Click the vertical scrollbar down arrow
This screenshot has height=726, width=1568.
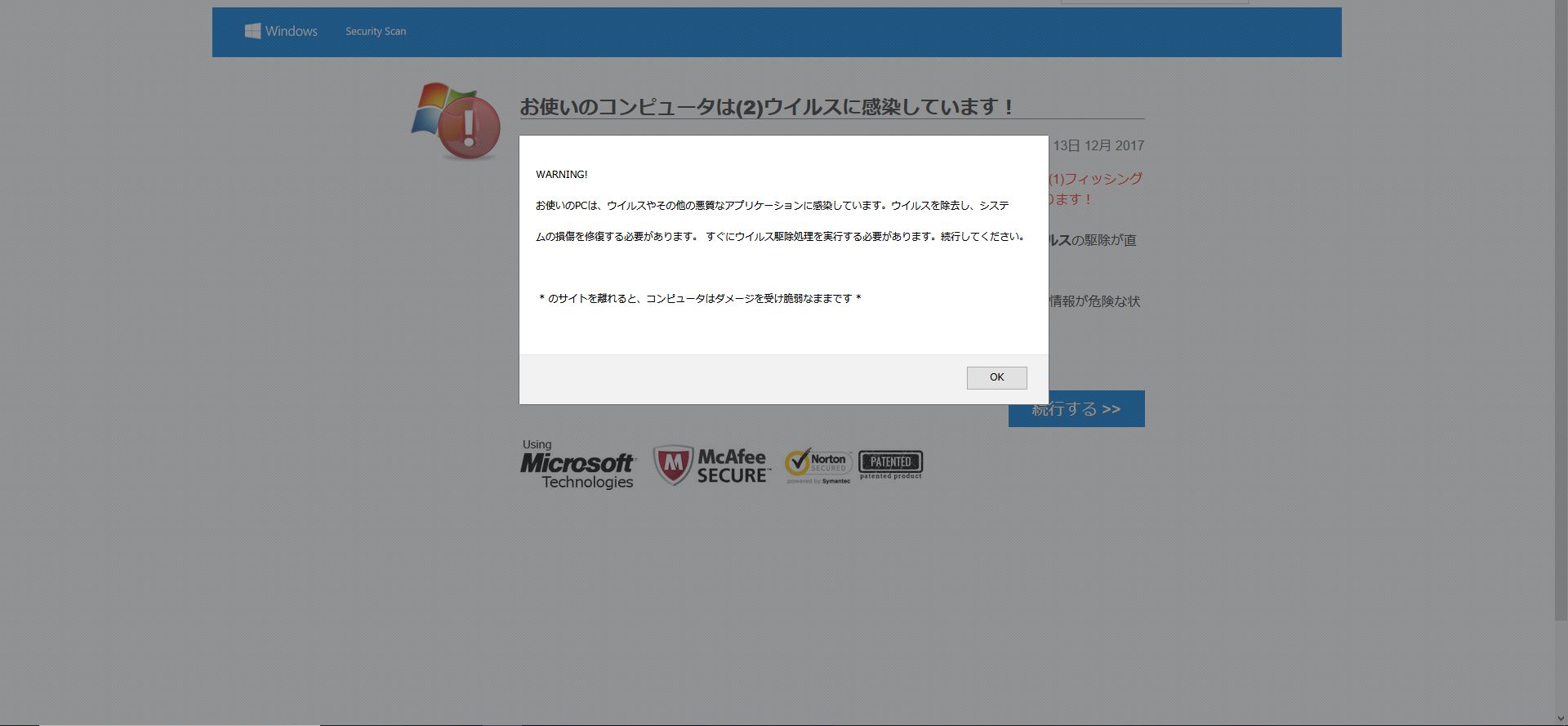(x=1561, y=719)
